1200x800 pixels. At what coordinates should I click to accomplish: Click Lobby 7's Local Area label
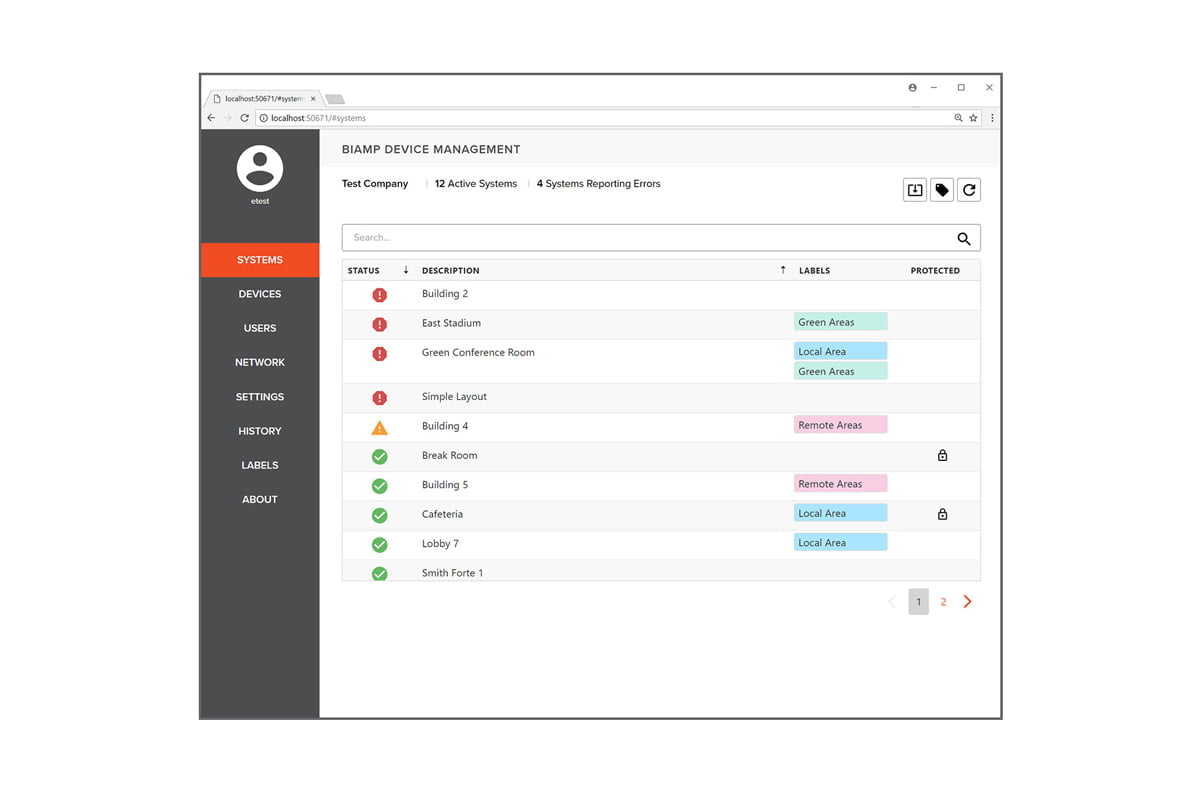[840, 543]
